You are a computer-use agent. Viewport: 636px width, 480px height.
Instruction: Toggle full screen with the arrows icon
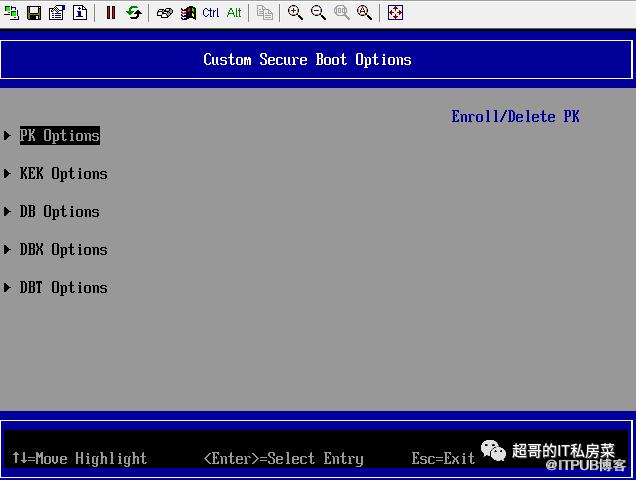[x=395, y=12]
